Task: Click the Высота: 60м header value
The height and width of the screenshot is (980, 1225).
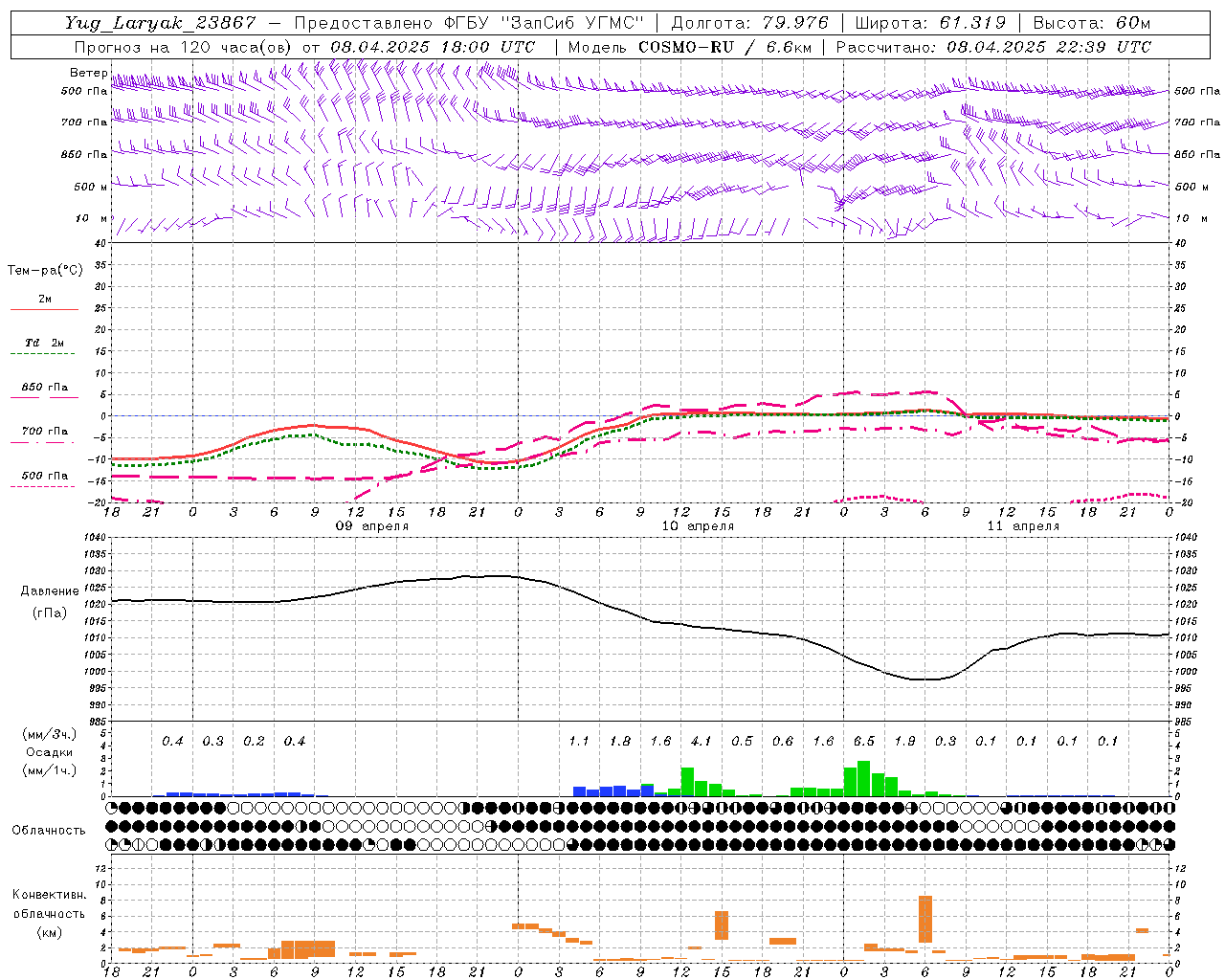Action: [1091, 23]
